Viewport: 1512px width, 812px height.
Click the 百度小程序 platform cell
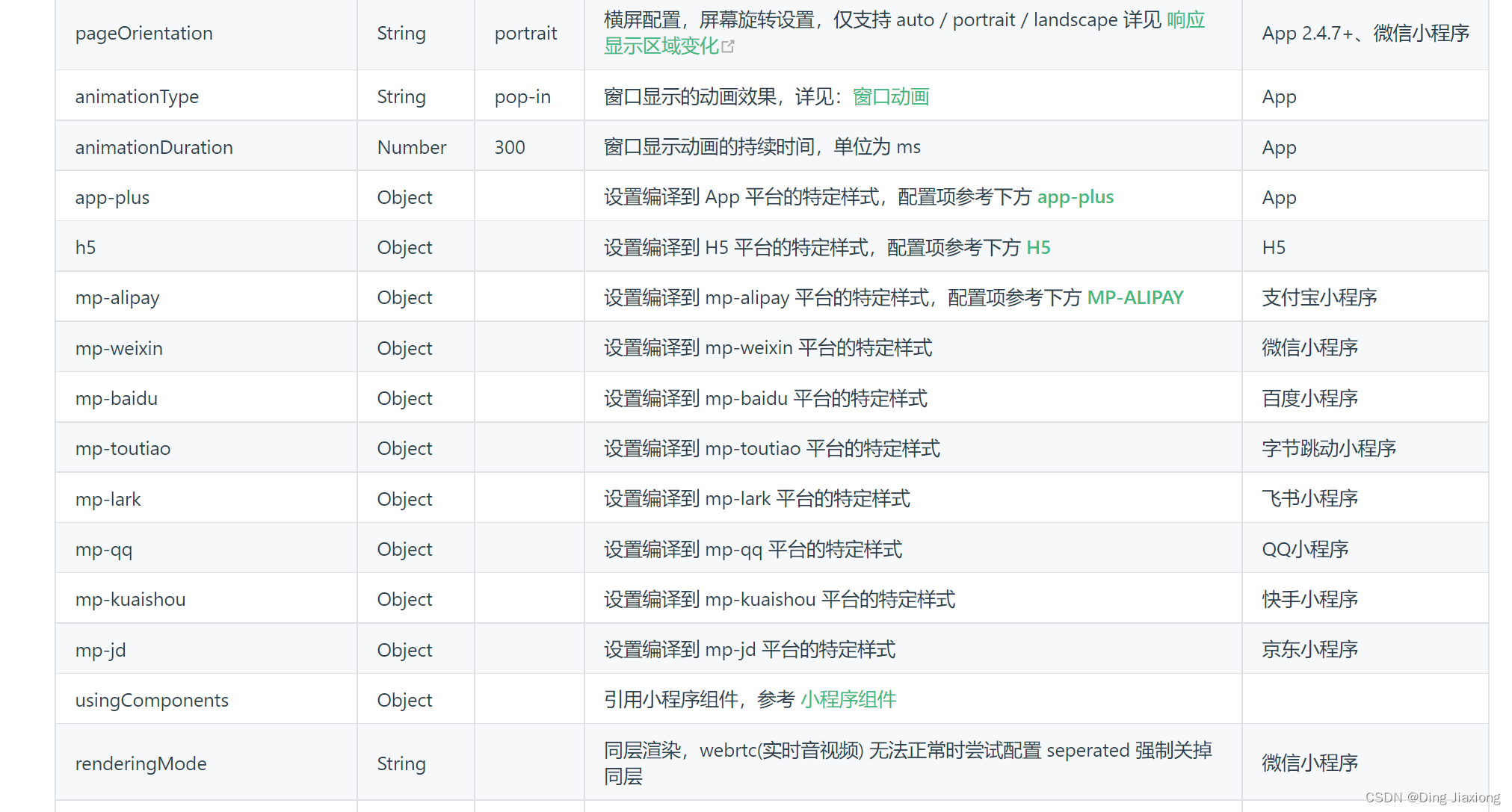click(1366, 398)
